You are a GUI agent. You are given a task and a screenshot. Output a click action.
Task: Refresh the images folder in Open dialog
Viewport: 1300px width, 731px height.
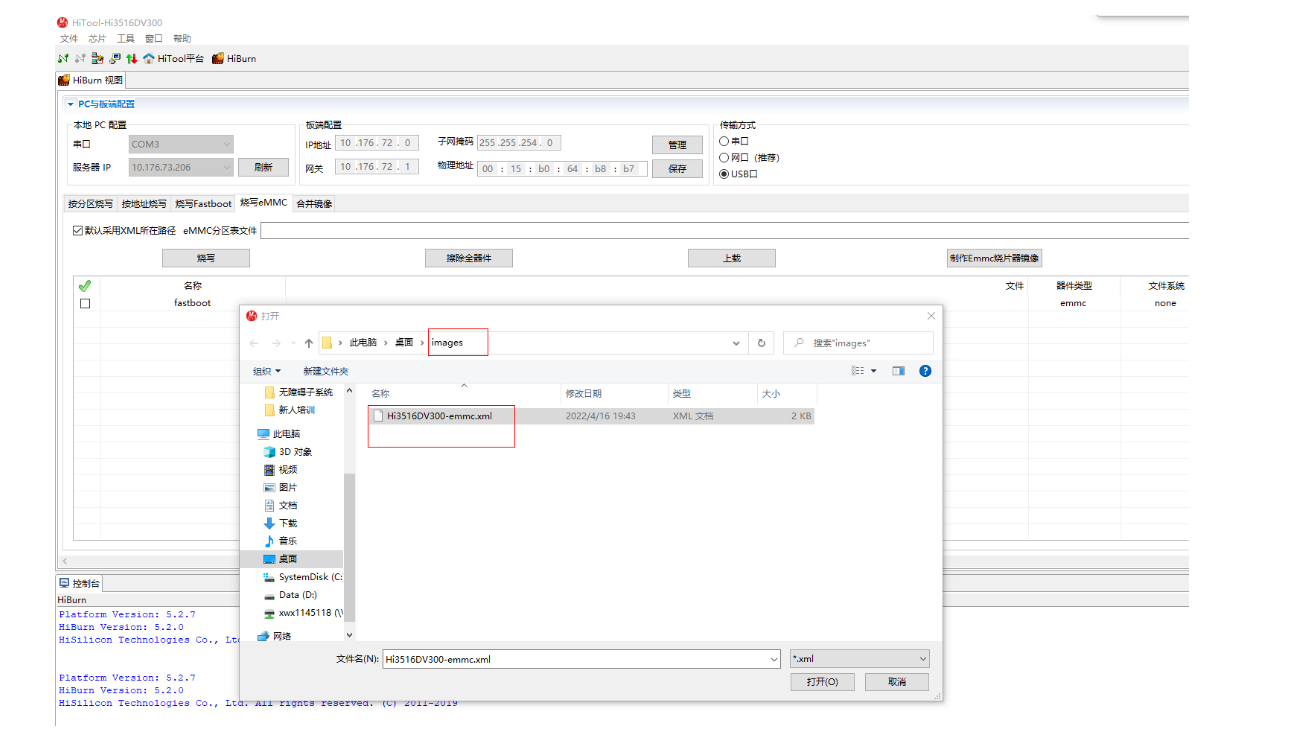pyautogui.click(x=761, y=343)
